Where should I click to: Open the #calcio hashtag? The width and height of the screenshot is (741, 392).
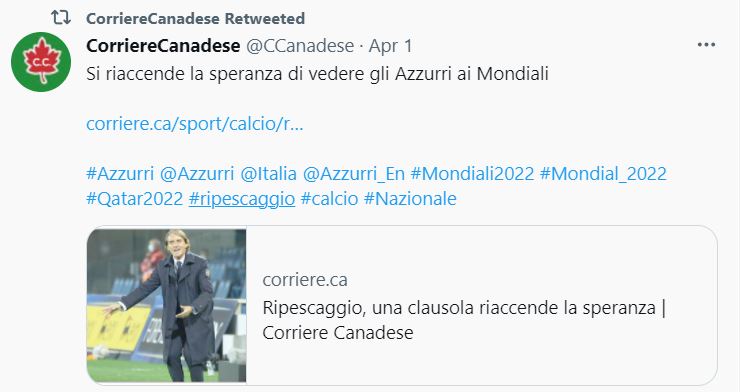[x=329, y=199]
